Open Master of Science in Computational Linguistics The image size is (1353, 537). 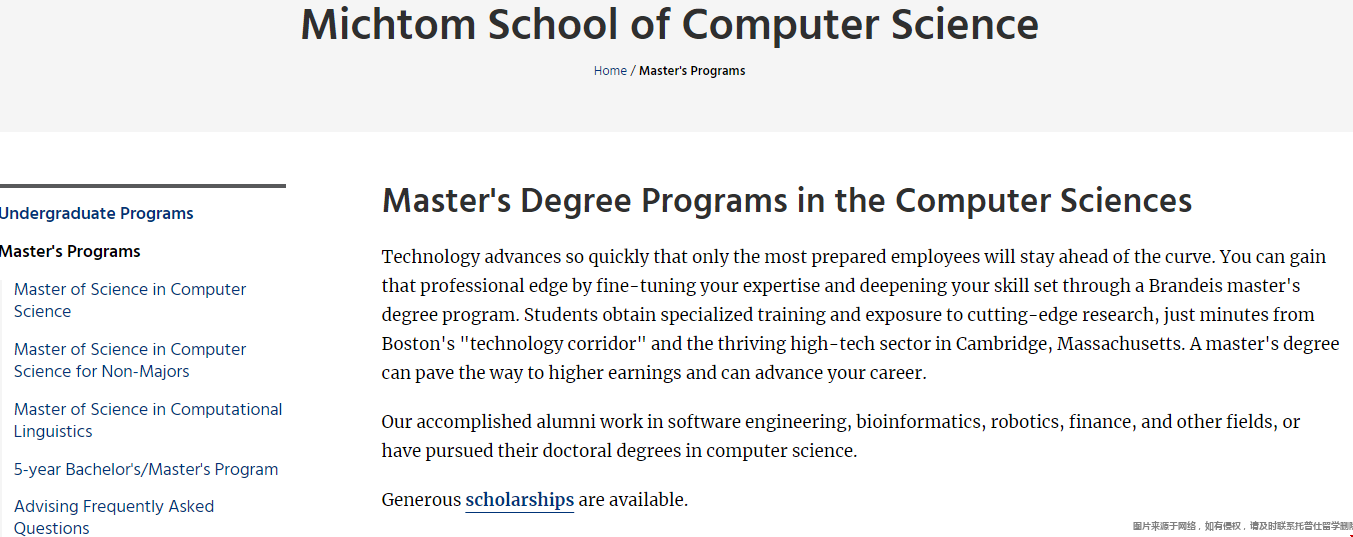click(x=148, y=420)
